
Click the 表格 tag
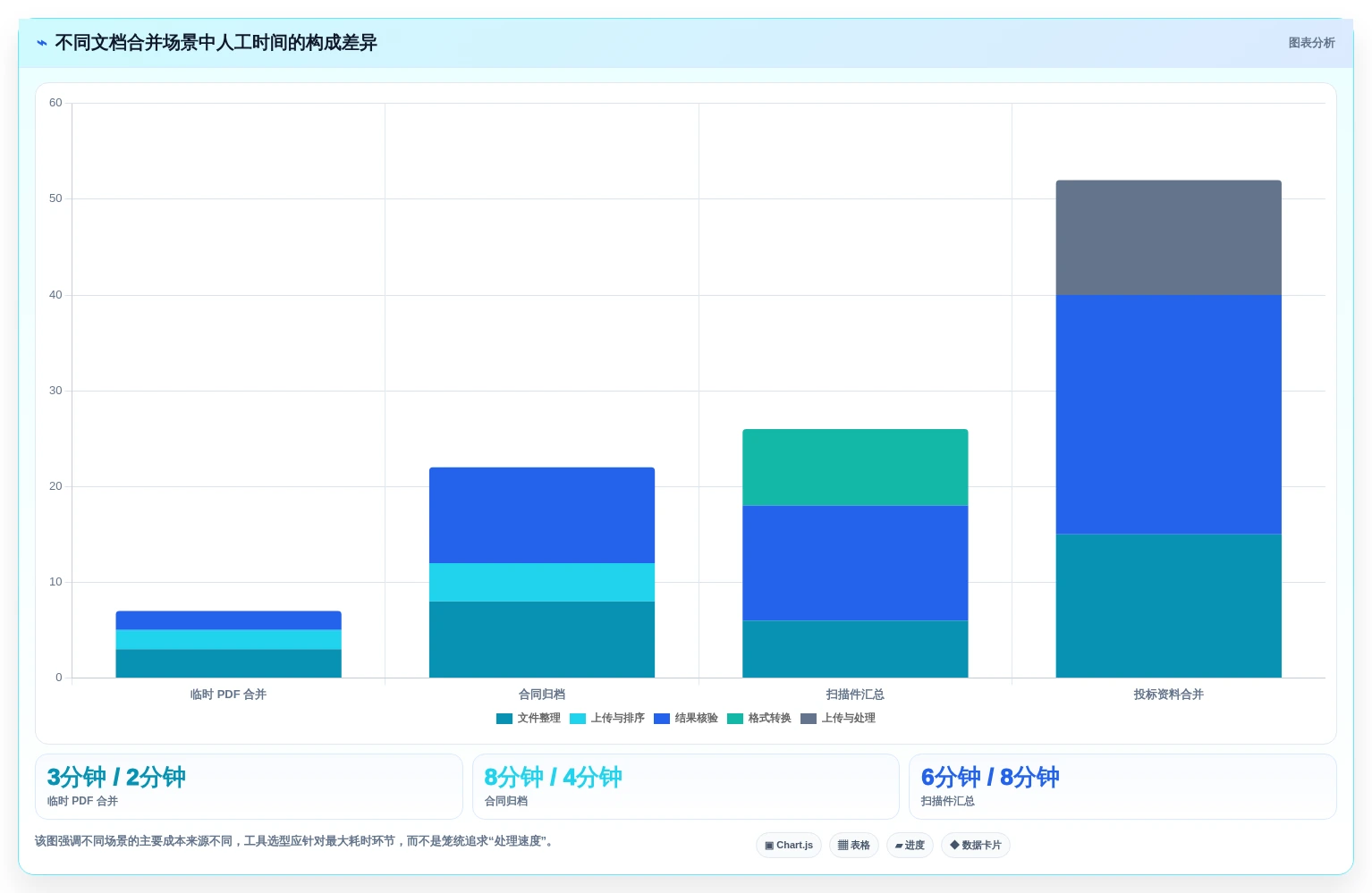[854, 846]
